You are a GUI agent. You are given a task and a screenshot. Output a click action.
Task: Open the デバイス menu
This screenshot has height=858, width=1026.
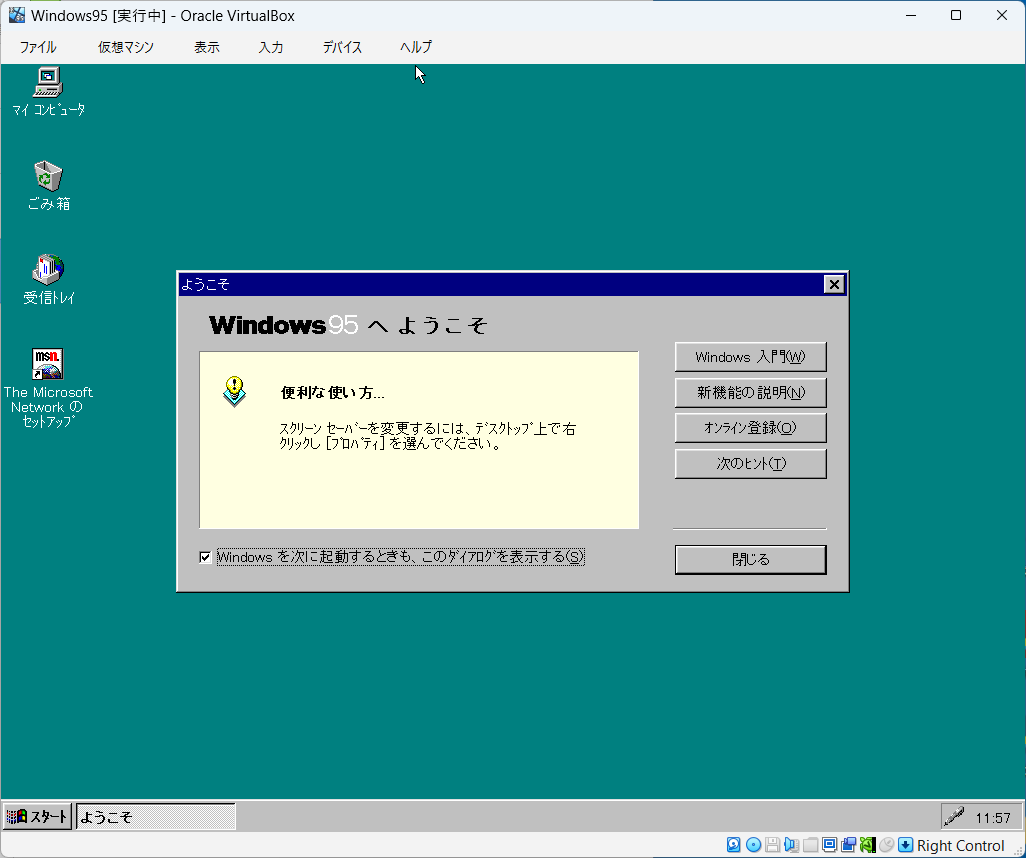(x=342, y=47)
